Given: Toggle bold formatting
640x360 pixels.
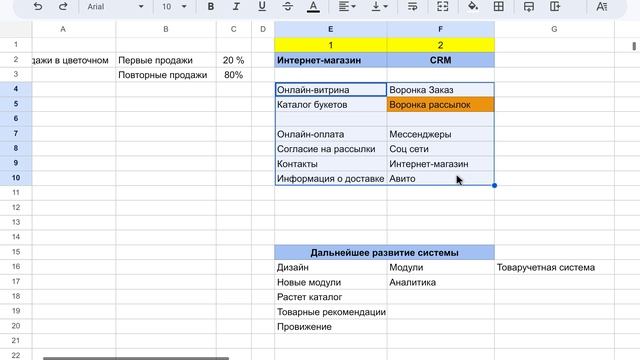Looking at the screenshot, I should pos(211,7).
